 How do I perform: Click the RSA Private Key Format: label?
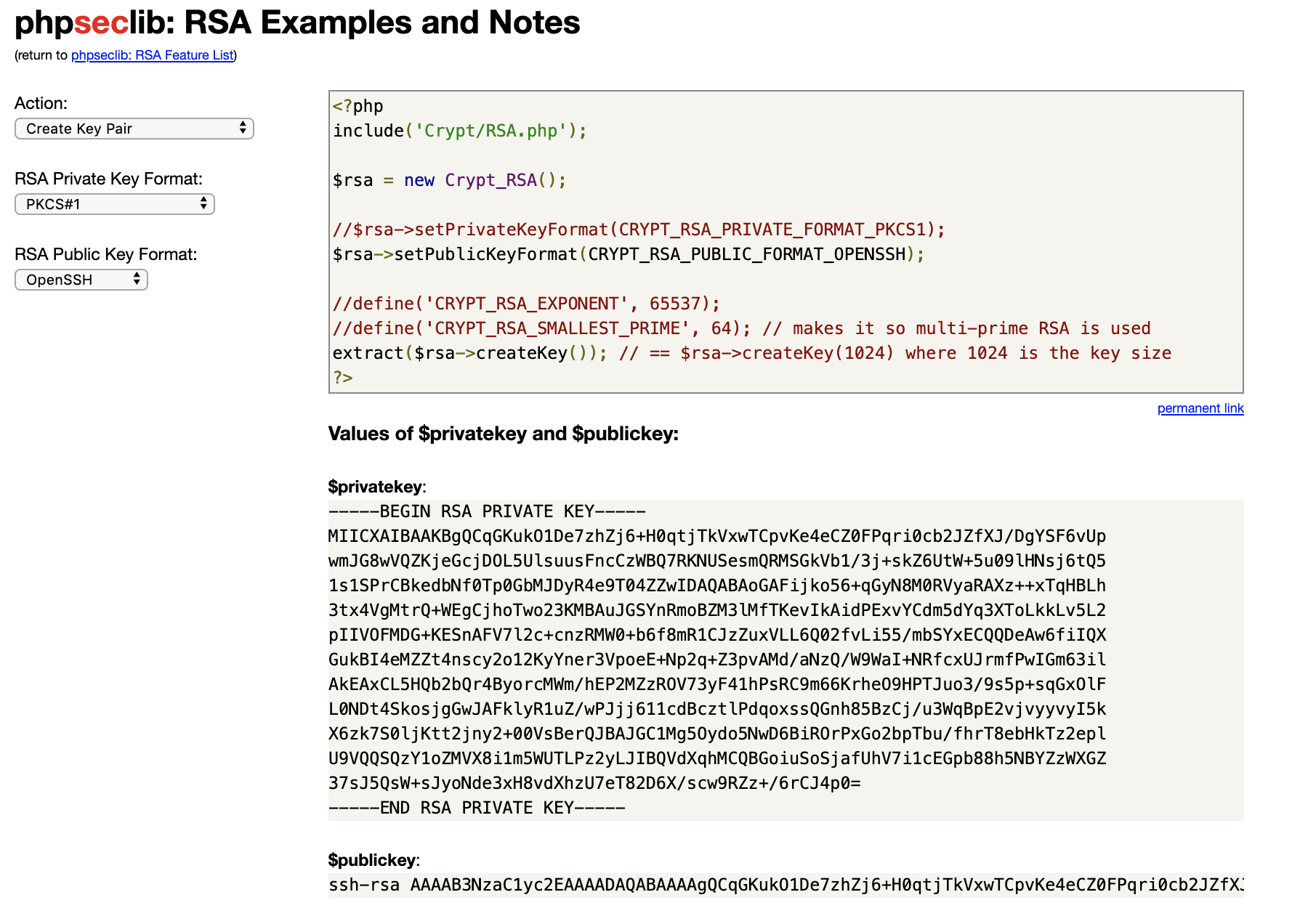[x=108, y=179]
